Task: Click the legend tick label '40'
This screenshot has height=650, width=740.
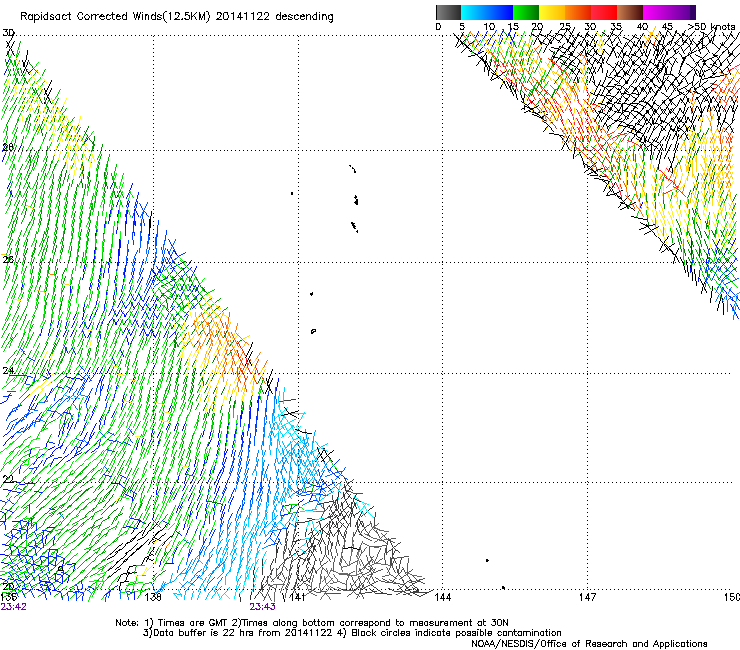Action: [642, 26]
